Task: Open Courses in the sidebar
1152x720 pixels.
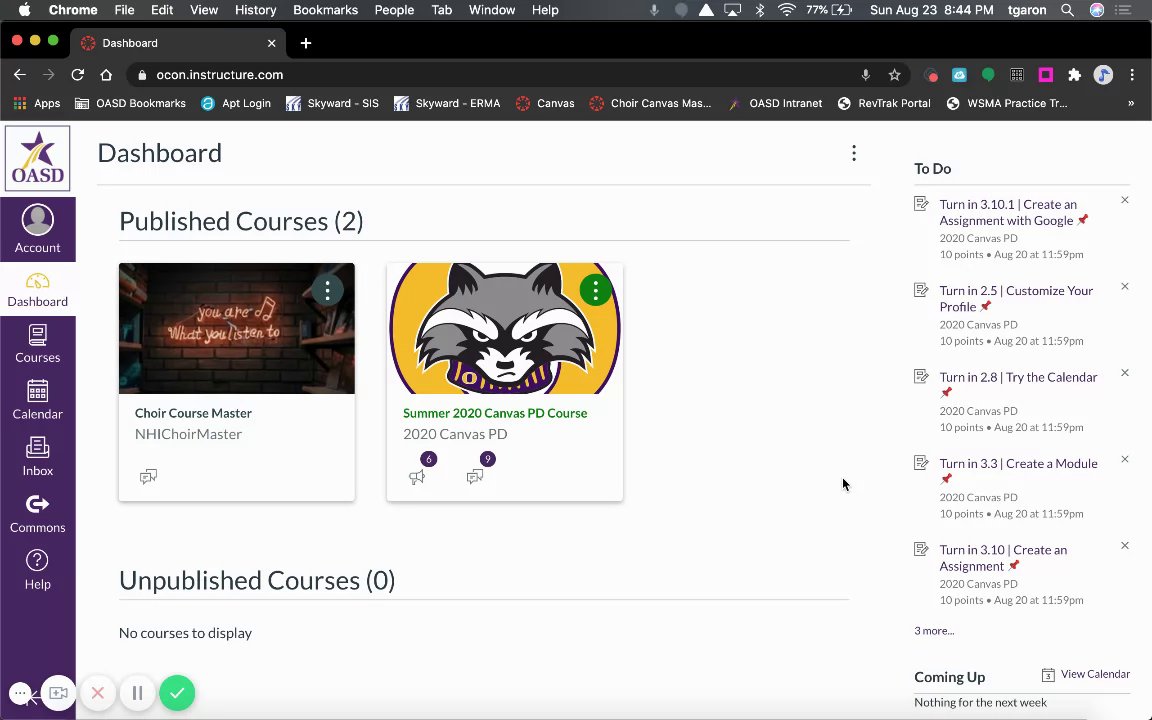Action: point(37,345)
